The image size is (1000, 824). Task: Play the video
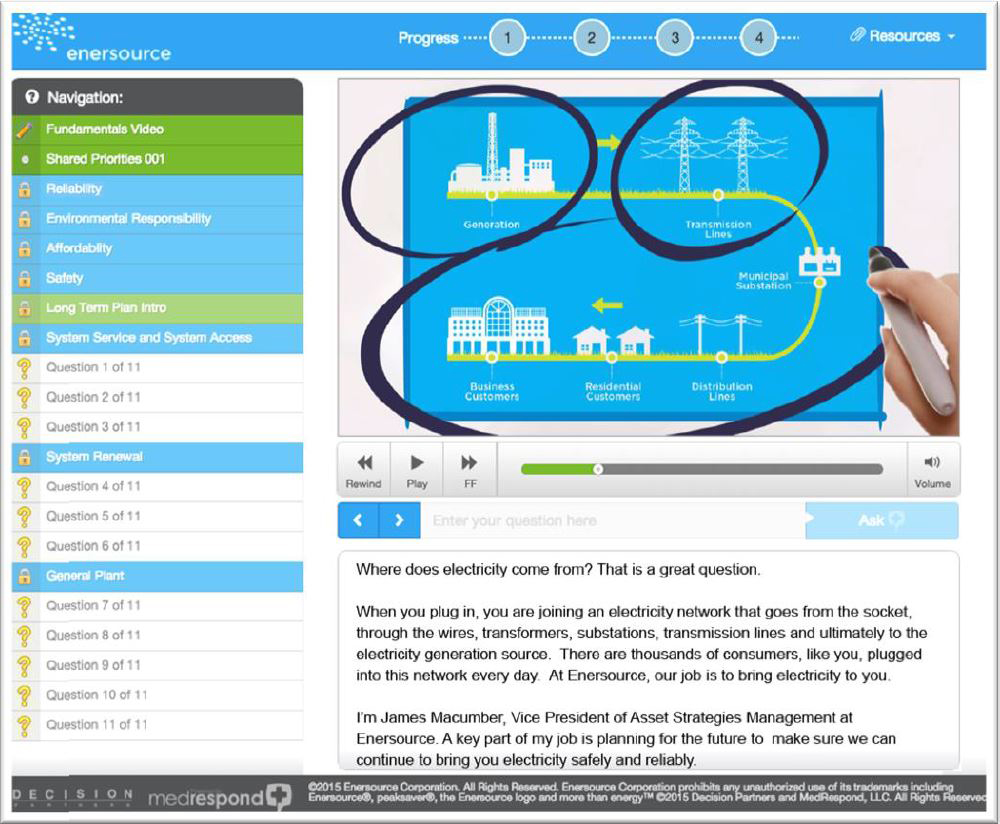[417, 470]
